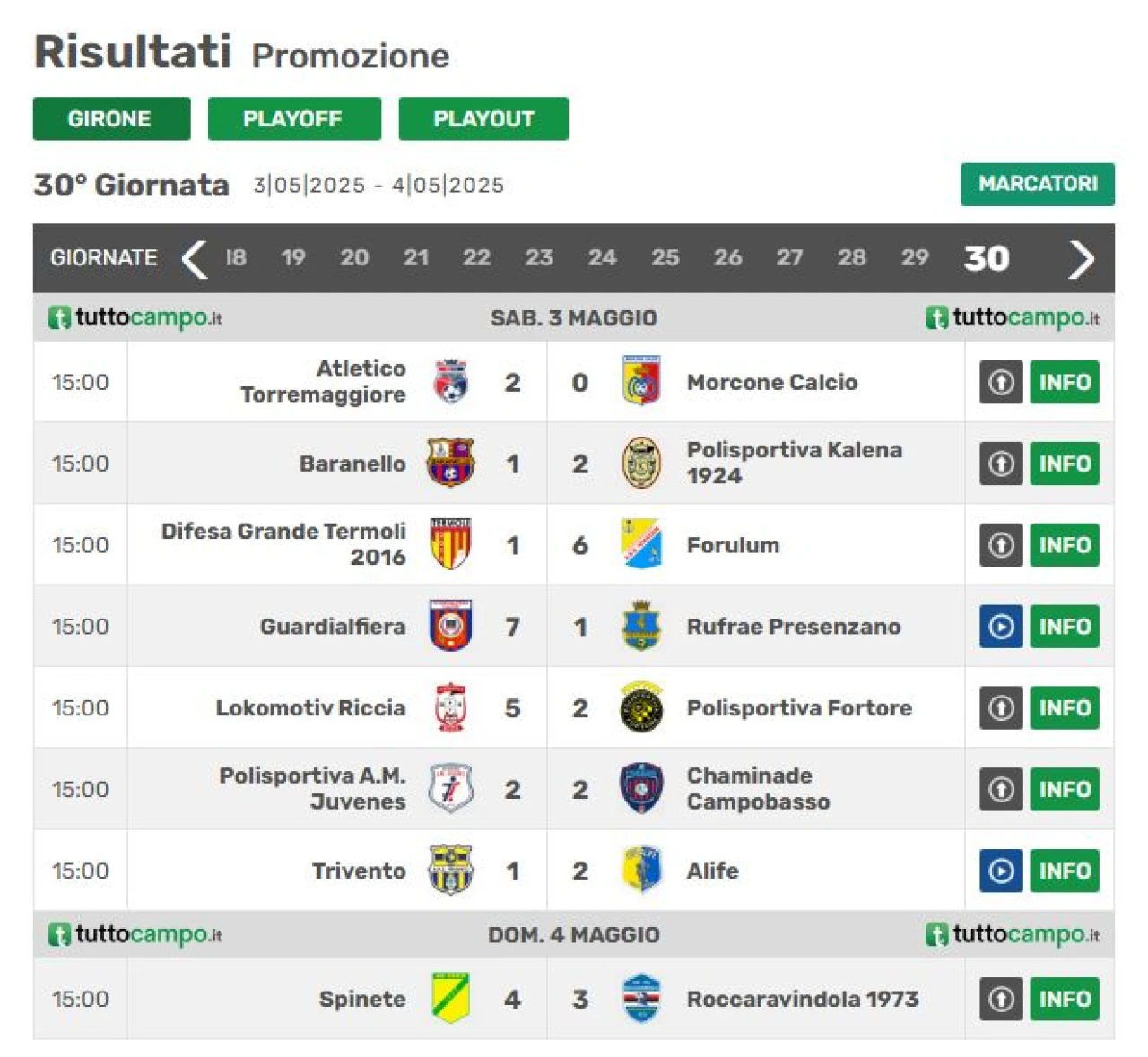Open INFO for Lokomotiv Riccia match
1148x1057 pixels.
1064,707
